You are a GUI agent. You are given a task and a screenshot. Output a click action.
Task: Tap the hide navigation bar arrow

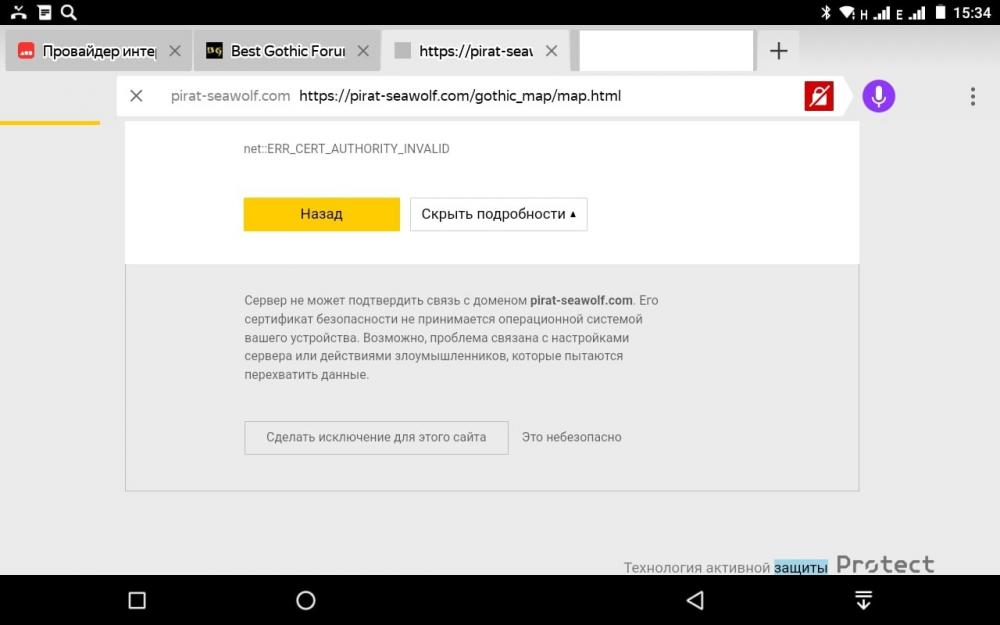pyautogui.click(x=863, y=600)
